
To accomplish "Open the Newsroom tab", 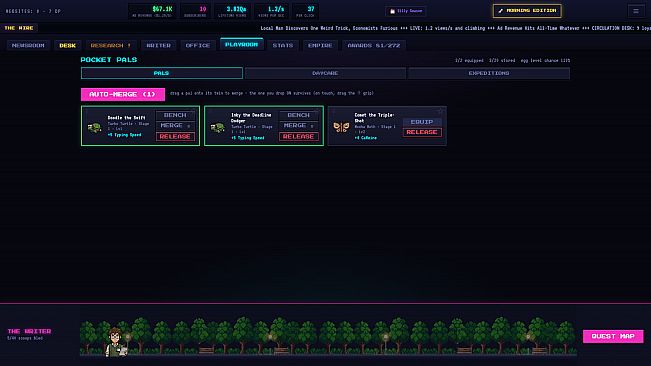I will [x=28, y=45].
